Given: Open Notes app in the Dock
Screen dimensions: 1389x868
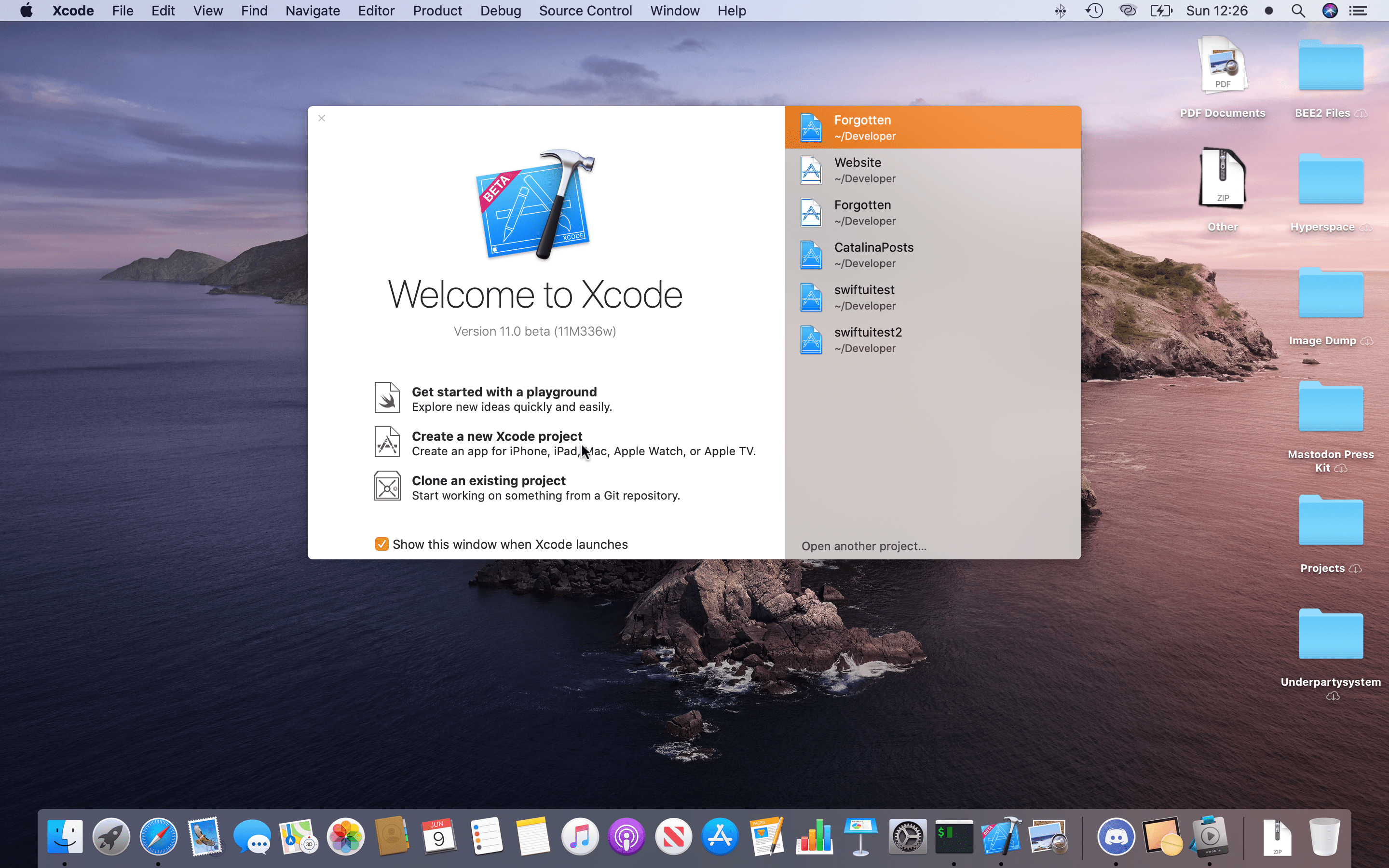Looking at the screenshot, I should (533, 836).
